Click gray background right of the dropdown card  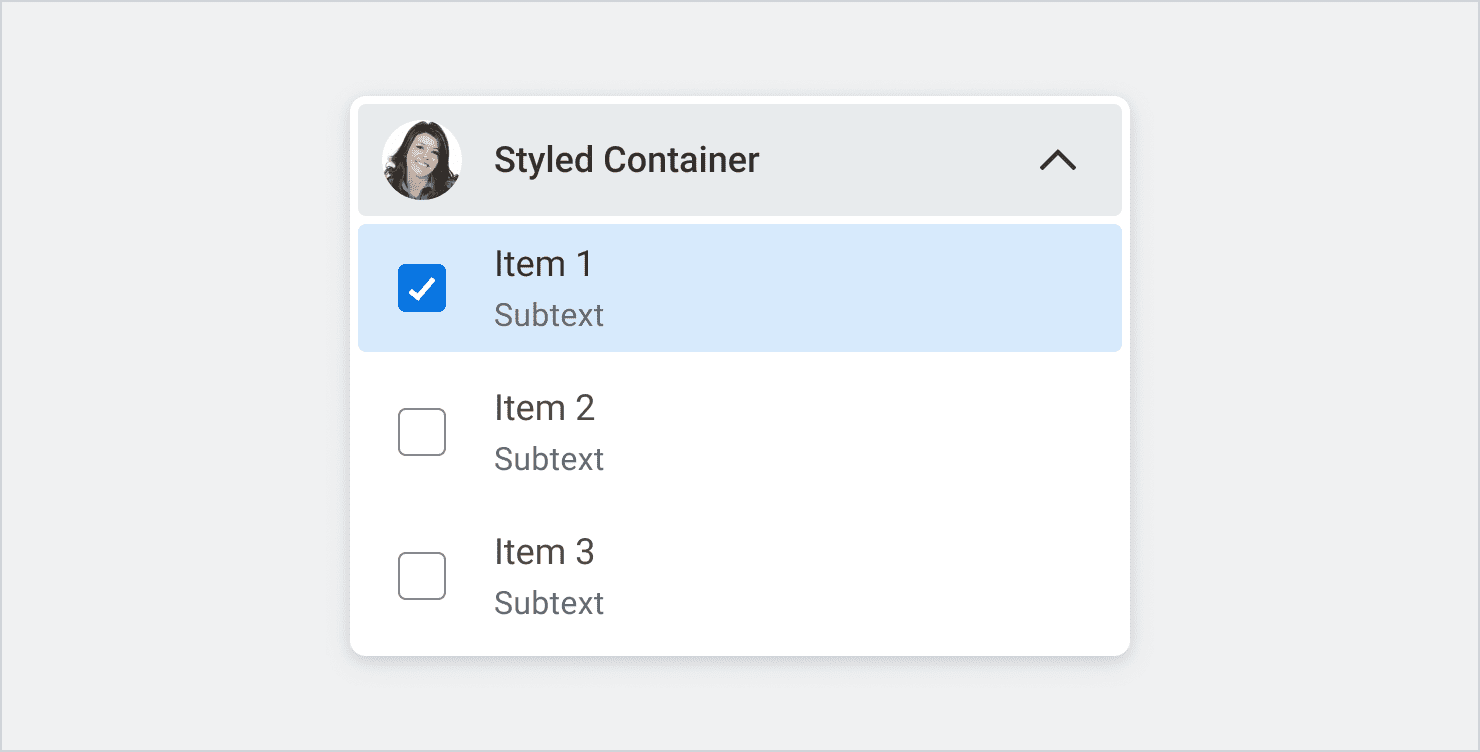pos(1305,376)
